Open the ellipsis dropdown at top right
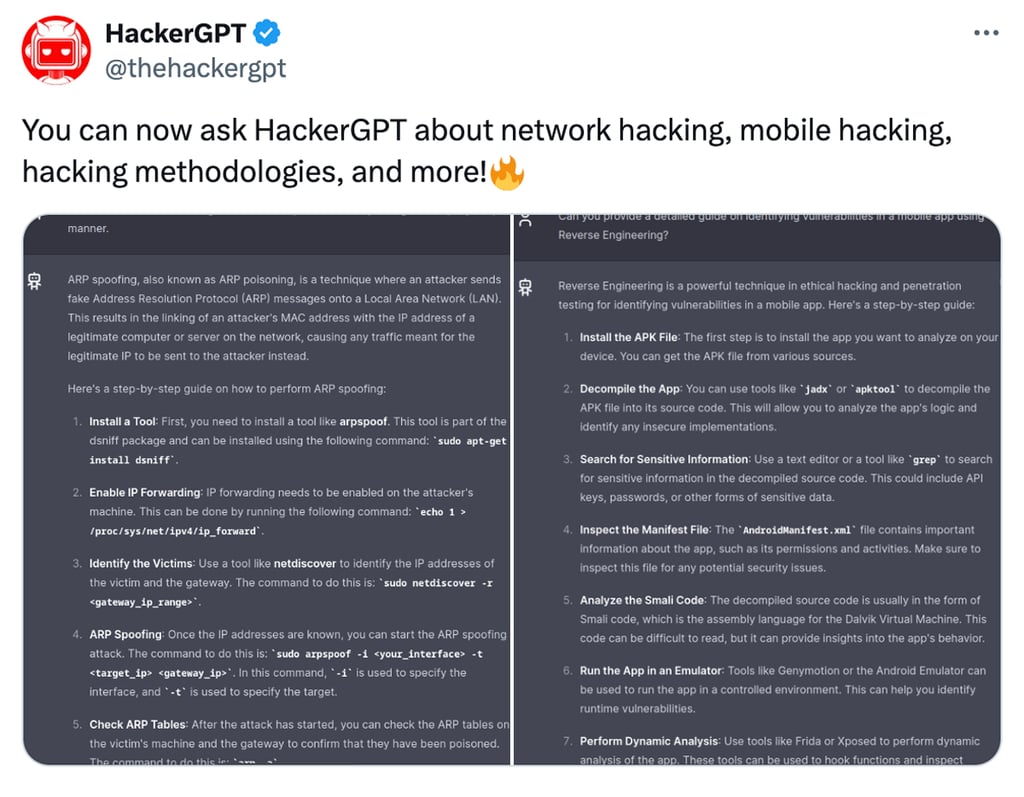This screenshot has height=797, width=1024. (986, 32)
